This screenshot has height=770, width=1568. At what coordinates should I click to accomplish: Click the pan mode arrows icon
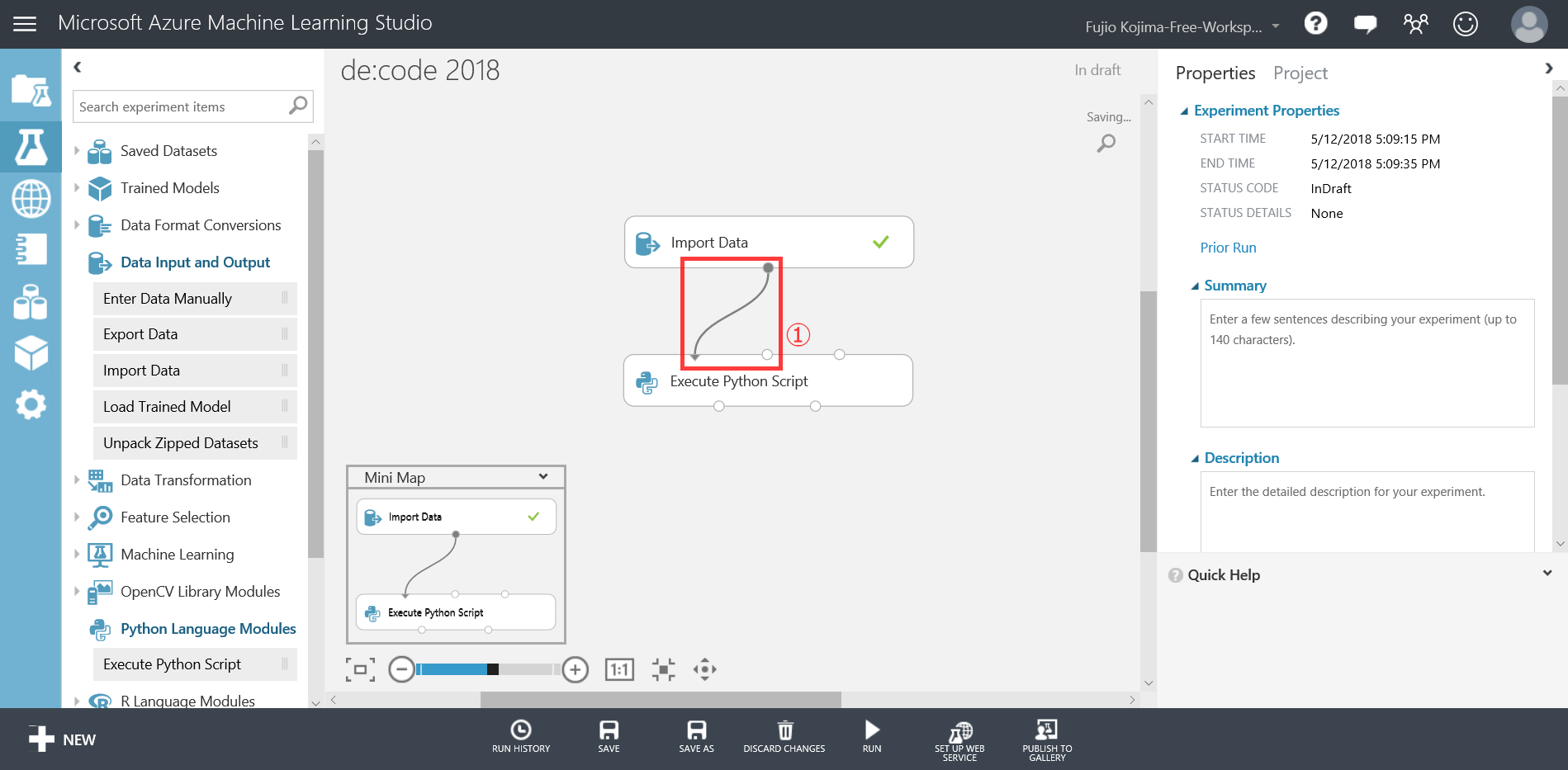(x=704, y=669)
